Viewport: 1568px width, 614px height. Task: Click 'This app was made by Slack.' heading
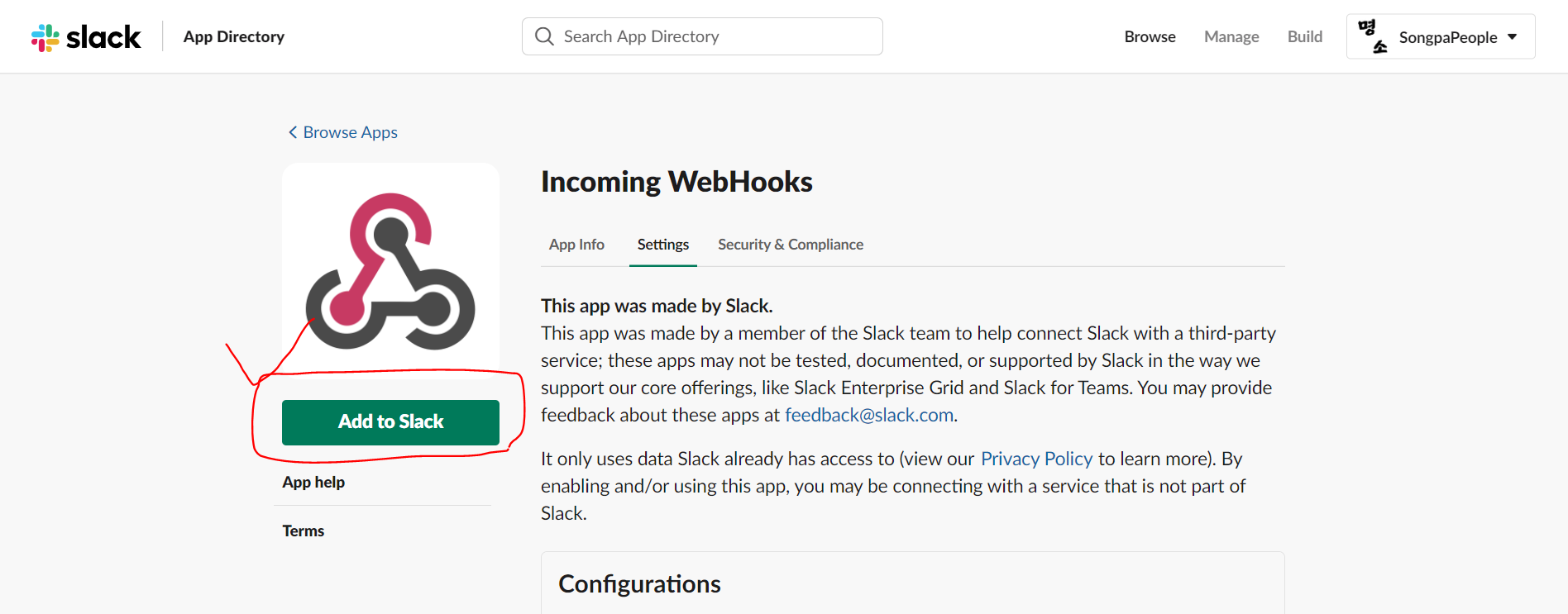[657, 306]
